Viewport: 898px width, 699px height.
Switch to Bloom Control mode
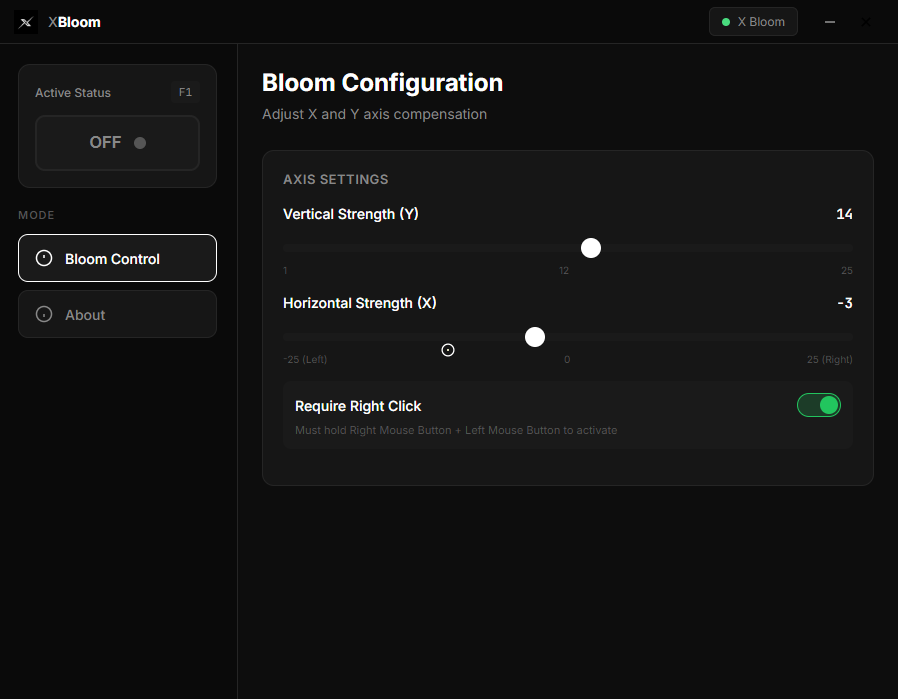point(117,258)
